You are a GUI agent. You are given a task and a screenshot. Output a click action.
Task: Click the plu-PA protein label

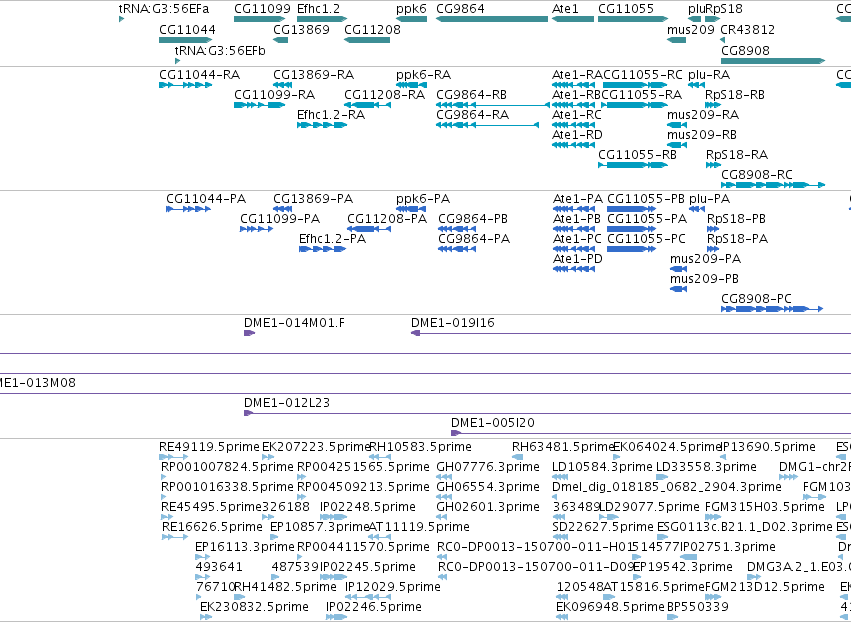pyautogui.click(x=709, y=199)
